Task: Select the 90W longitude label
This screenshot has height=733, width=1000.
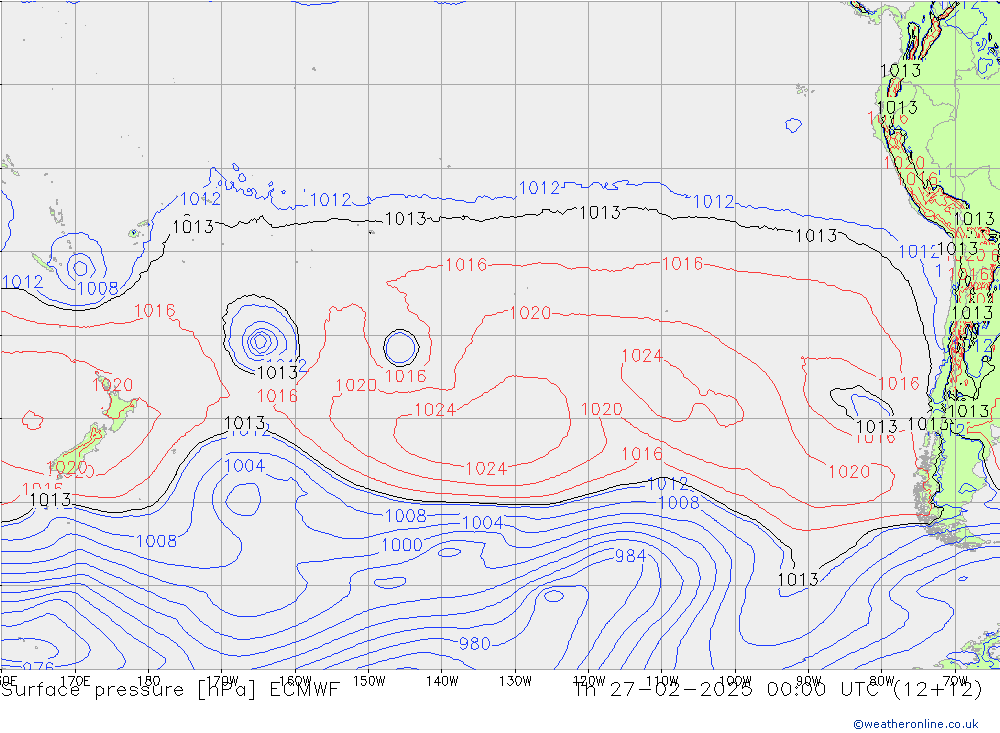Action: pos(808,681)
